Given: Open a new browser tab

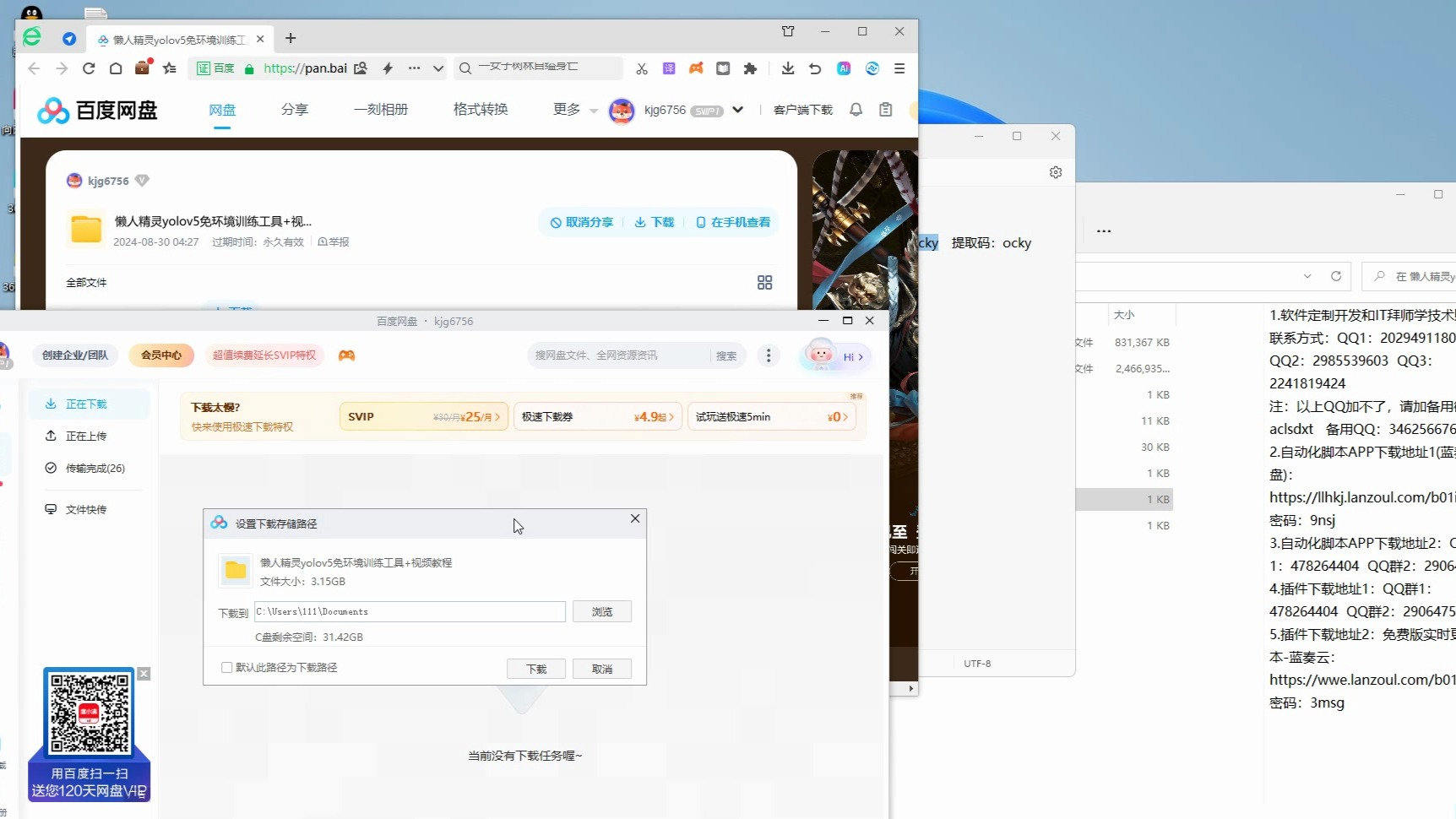Looking at the screenshot, I should pos(291,38).
